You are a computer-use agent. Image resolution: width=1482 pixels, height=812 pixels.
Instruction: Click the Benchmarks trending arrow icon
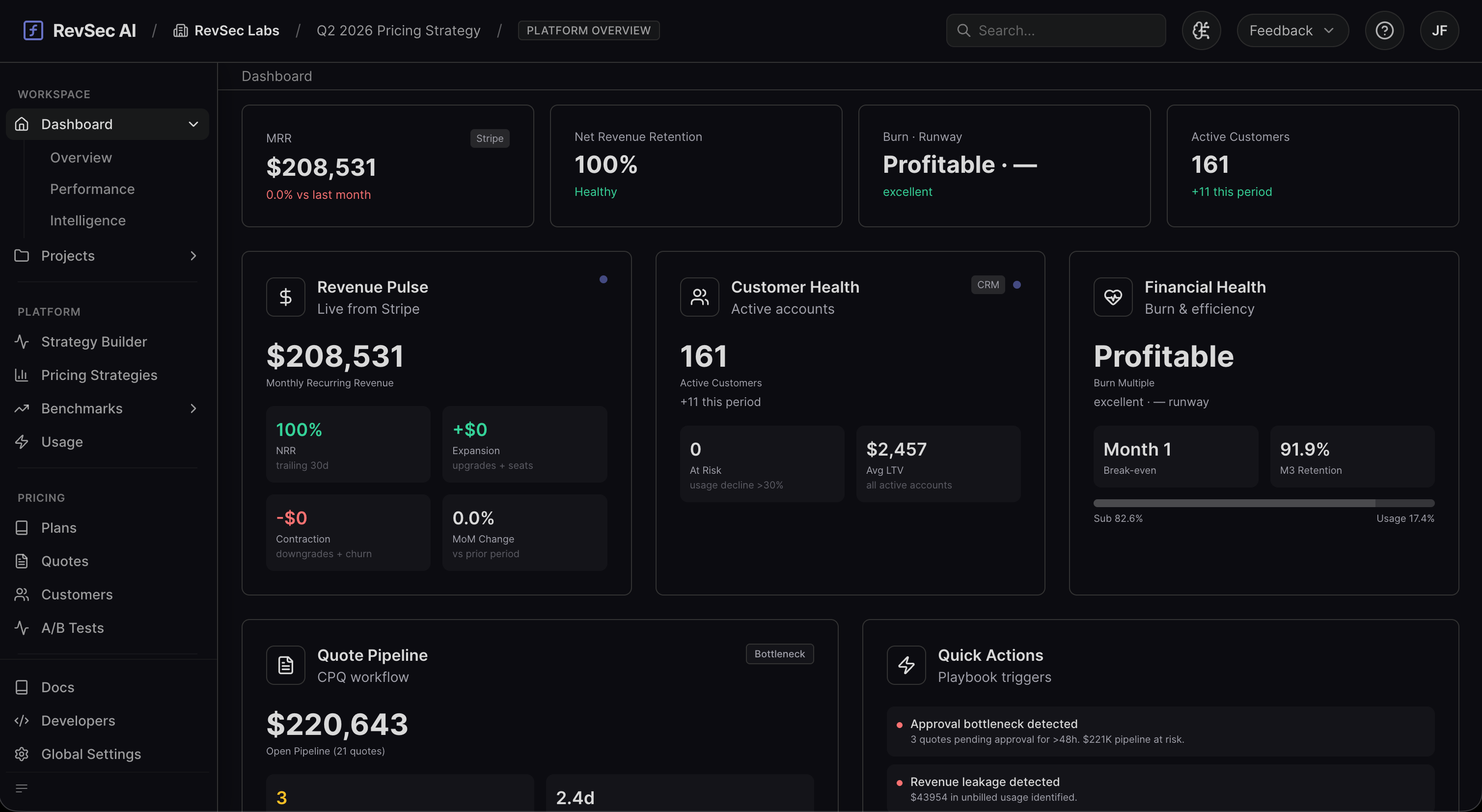pos(21,408)
